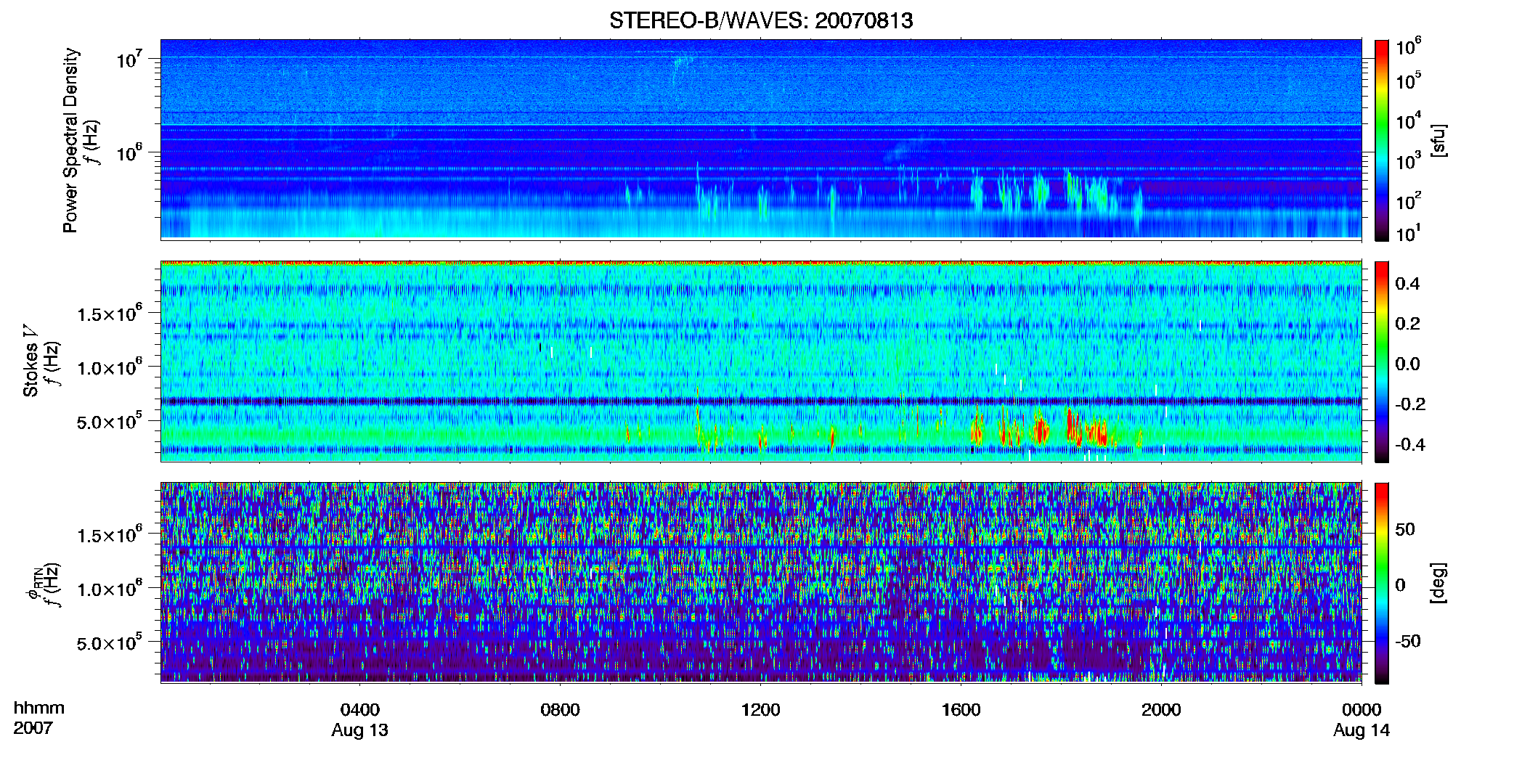Click 1.0×10^6 tick on φ RTN axis

[x=110, y=588]
